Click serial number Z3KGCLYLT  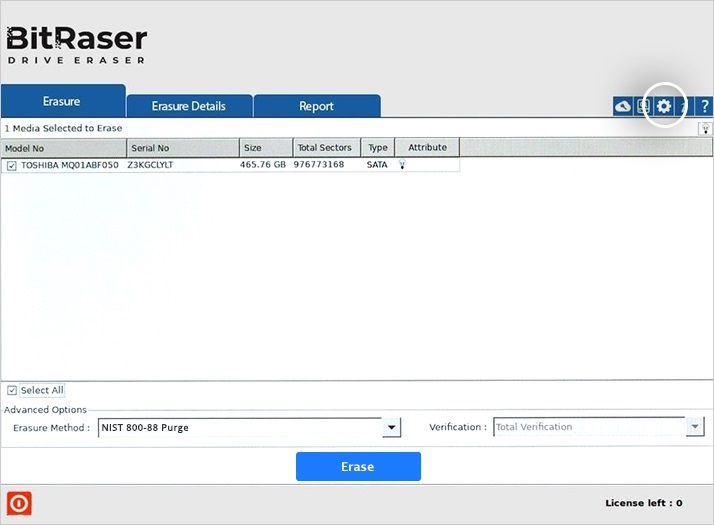pos(150,165)
